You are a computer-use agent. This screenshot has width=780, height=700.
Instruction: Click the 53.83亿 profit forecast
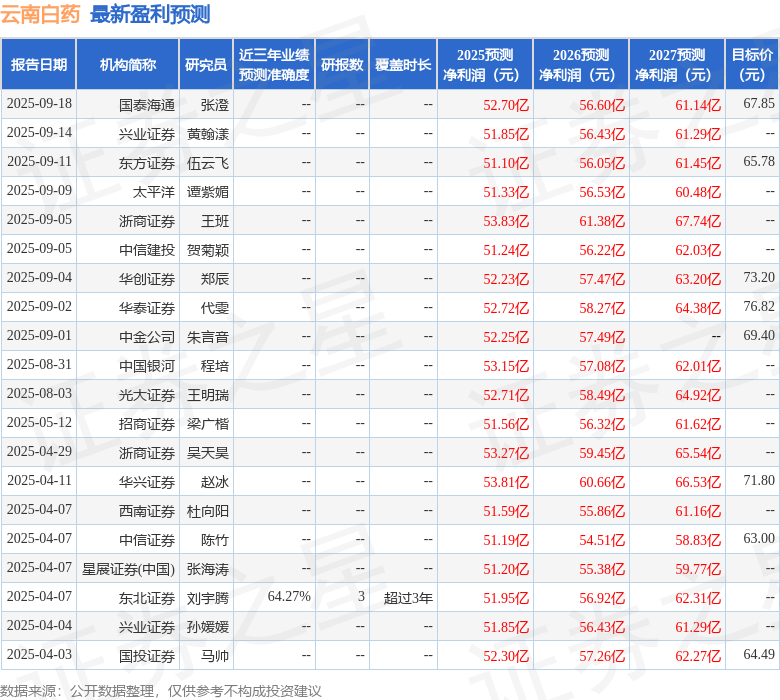click(x=506, y=221)
